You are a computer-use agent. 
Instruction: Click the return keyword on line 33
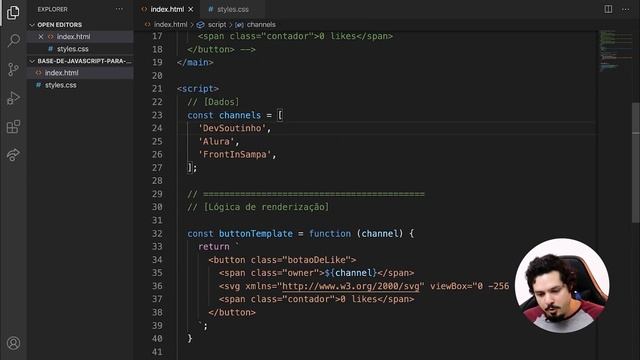coord(213,247)
